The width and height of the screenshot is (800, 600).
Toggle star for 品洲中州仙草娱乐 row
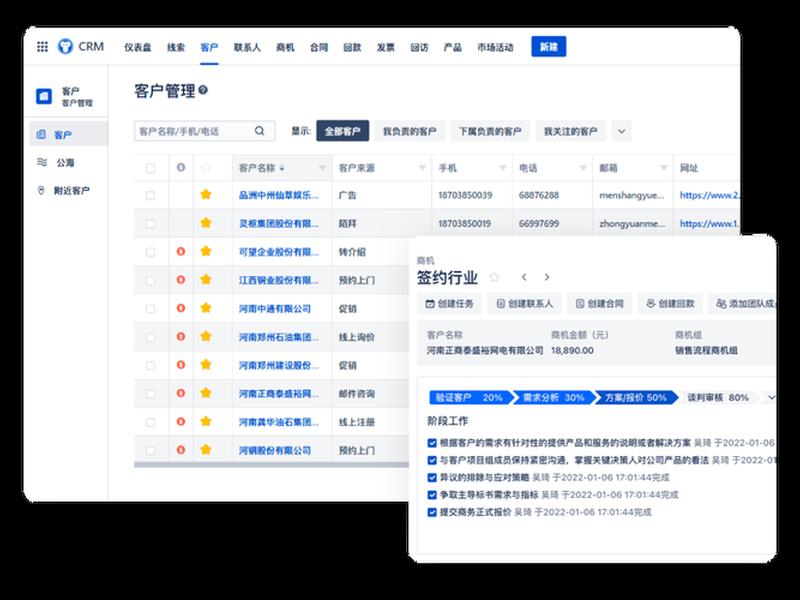[x=206, y=194]
